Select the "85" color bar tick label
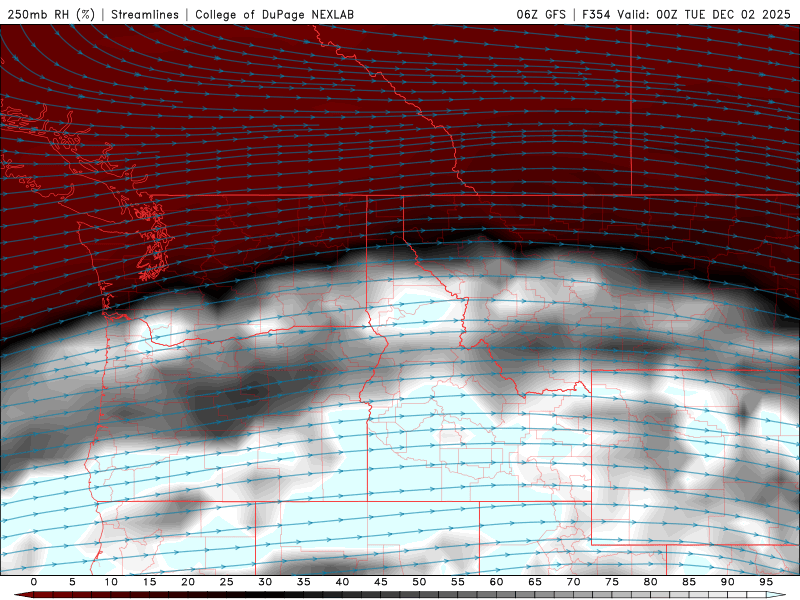The width and height of the screenshot is (800, 600). pyautogui.click(x=689, y=582)
